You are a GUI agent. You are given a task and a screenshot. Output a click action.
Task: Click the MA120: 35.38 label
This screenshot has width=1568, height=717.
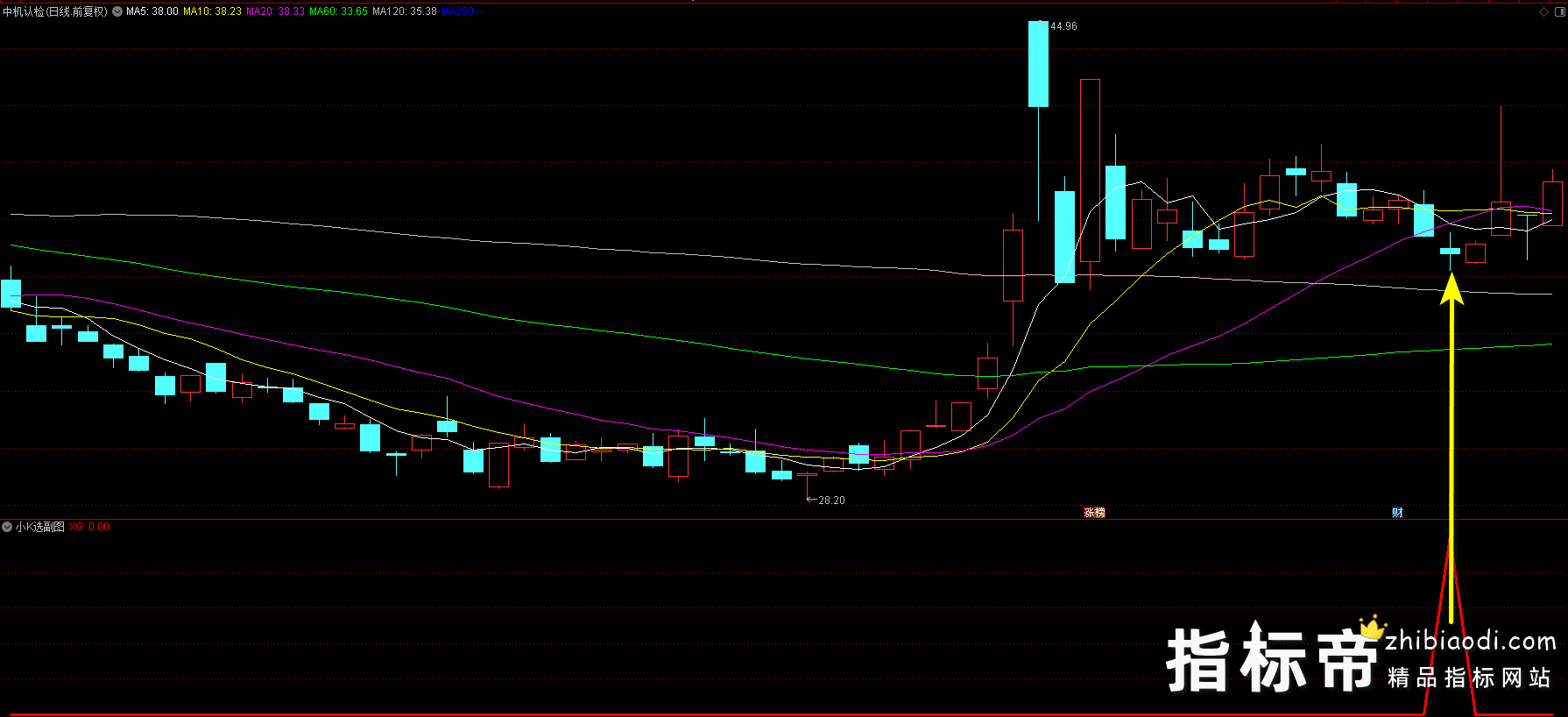(405, 11)
